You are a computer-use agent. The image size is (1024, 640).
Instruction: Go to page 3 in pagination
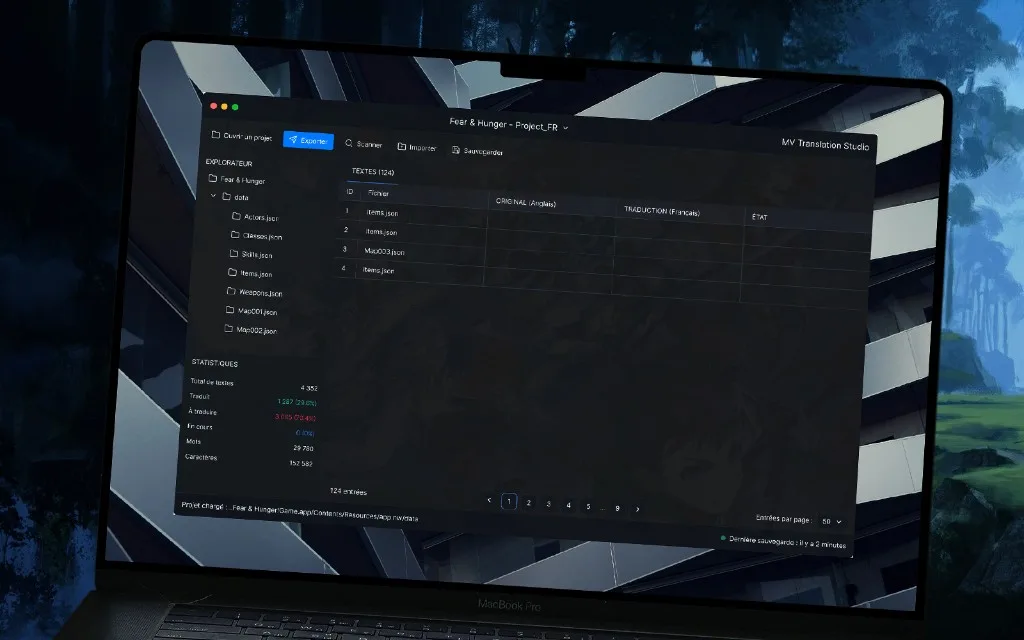pyautogui.click(x=549, y=504)
